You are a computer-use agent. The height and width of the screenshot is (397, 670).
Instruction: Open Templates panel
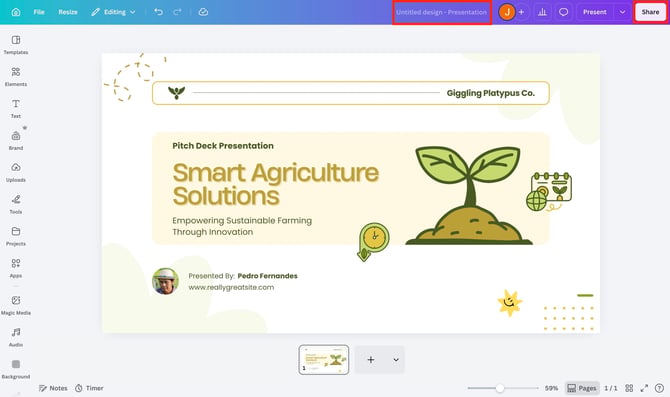pos(16,45)
